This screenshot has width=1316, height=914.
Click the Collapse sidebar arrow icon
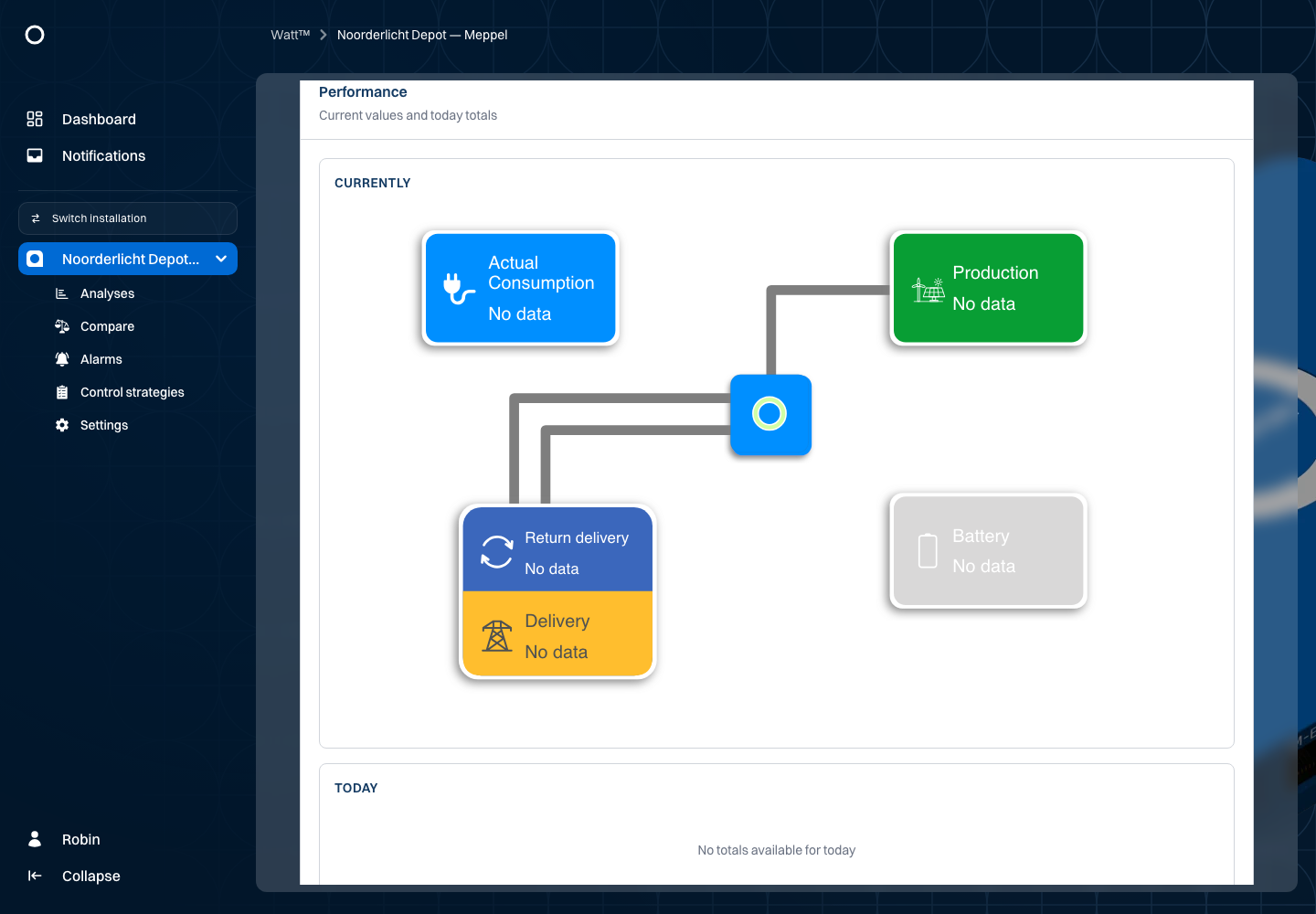click(35, 876)
